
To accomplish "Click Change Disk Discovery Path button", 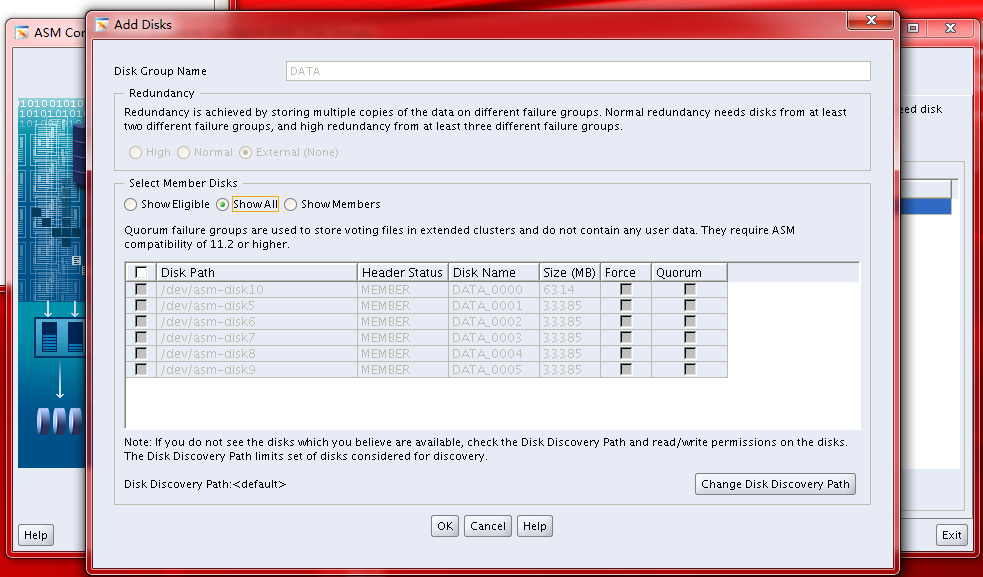I will pos(775,484).
